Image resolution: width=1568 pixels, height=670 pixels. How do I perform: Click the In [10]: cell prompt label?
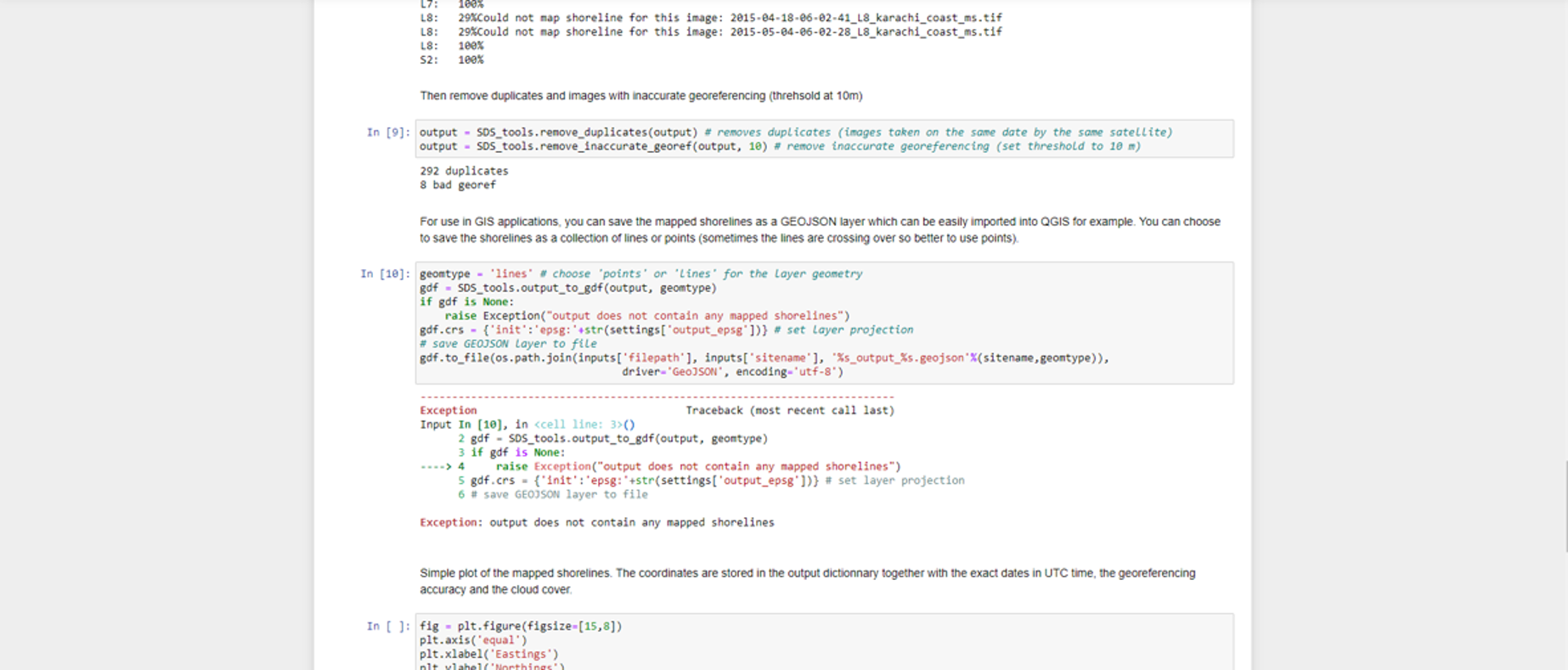[385, 273]
